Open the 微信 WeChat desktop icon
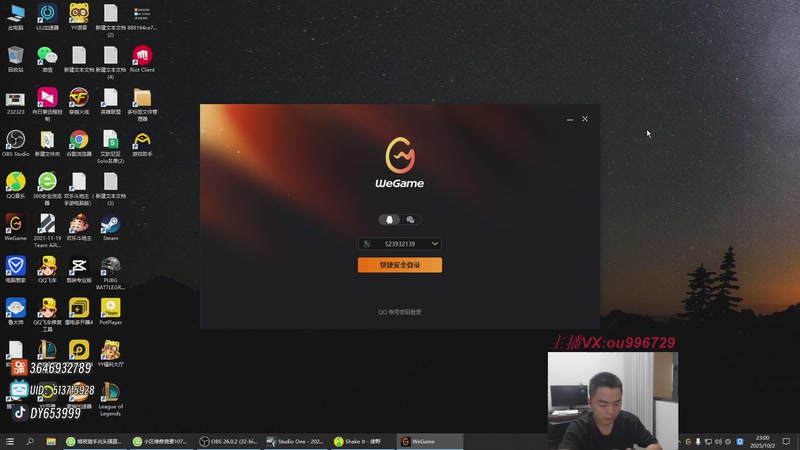Viewport: 800px width, 450px height. click(47, 59)
